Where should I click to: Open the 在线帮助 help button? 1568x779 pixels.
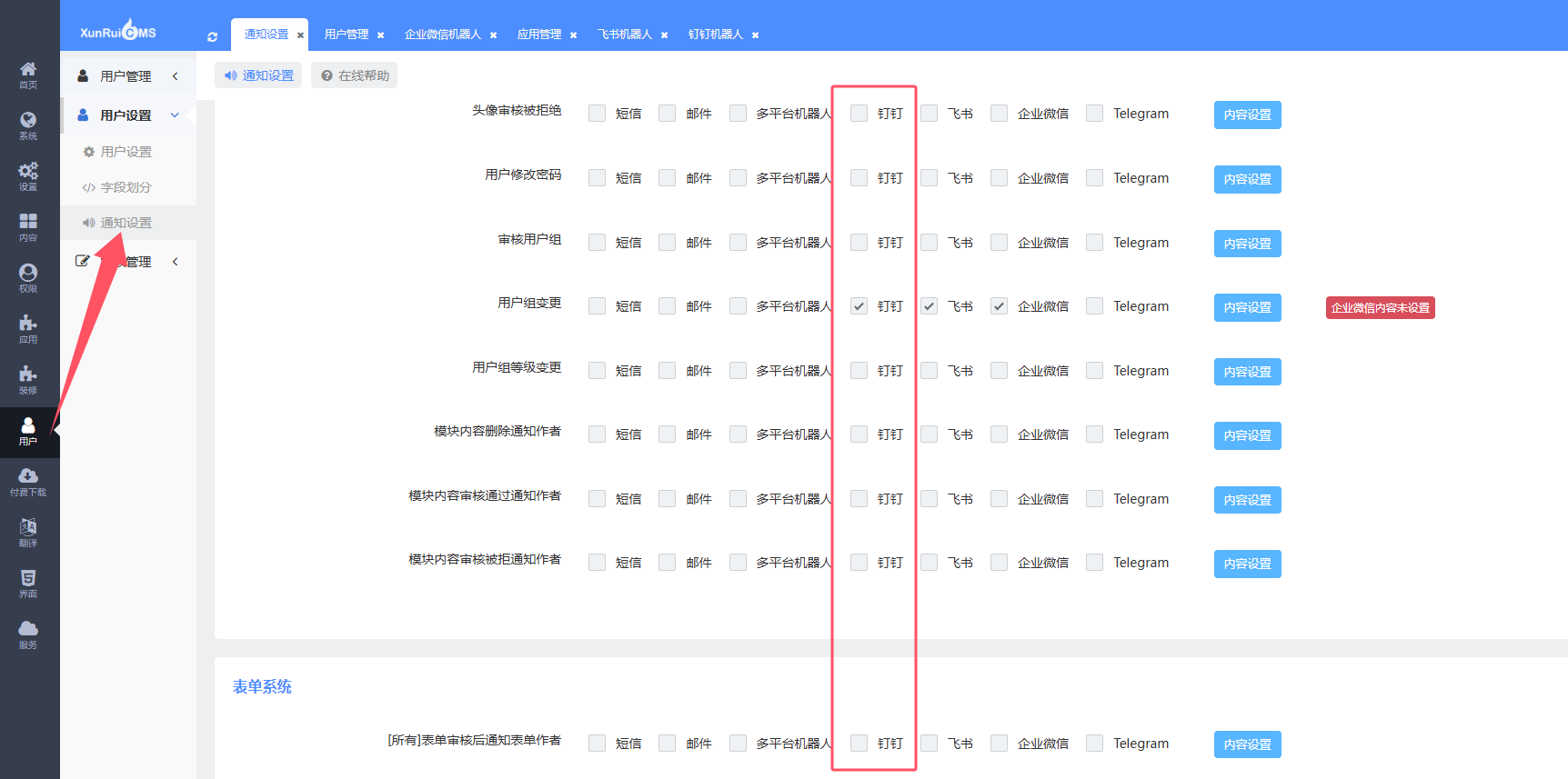pos(354,75)
